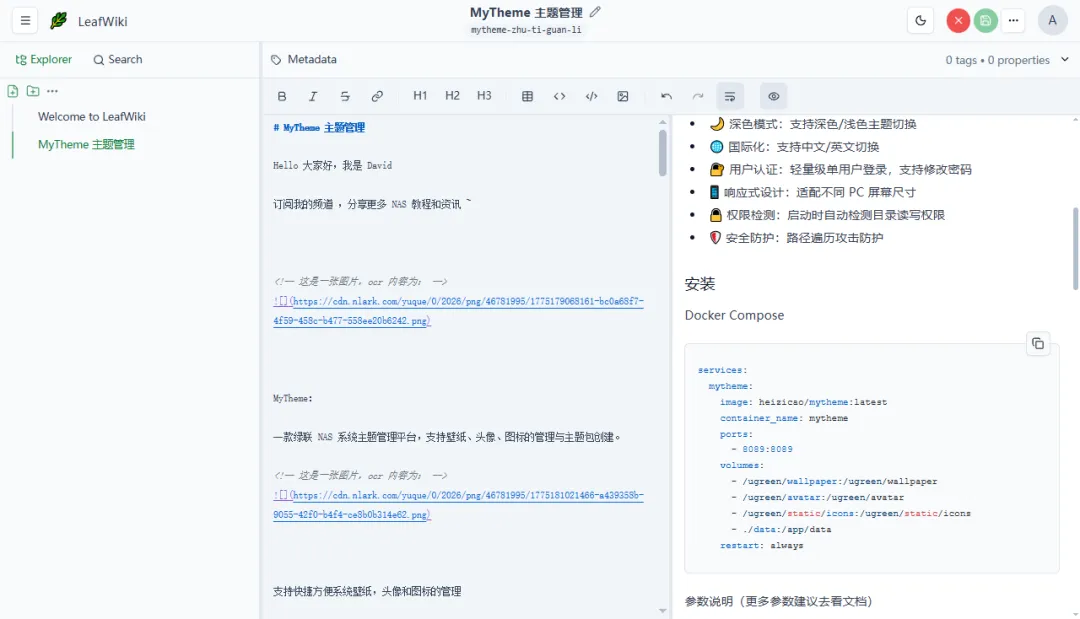Click the Metadata tag icon
The image size is (1080, 619).
[x=276, y=60]
